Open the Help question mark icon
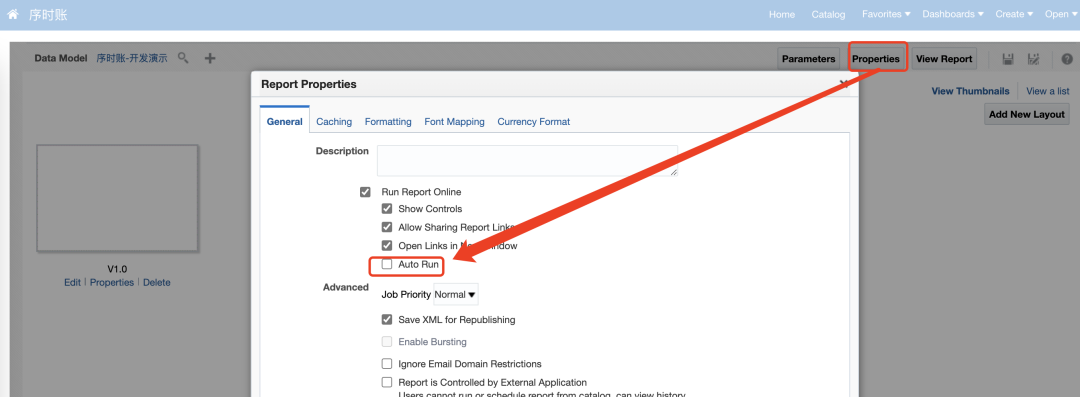Screen dimensions: 1080x397 pyautogui.click(x=1067, y=59)
